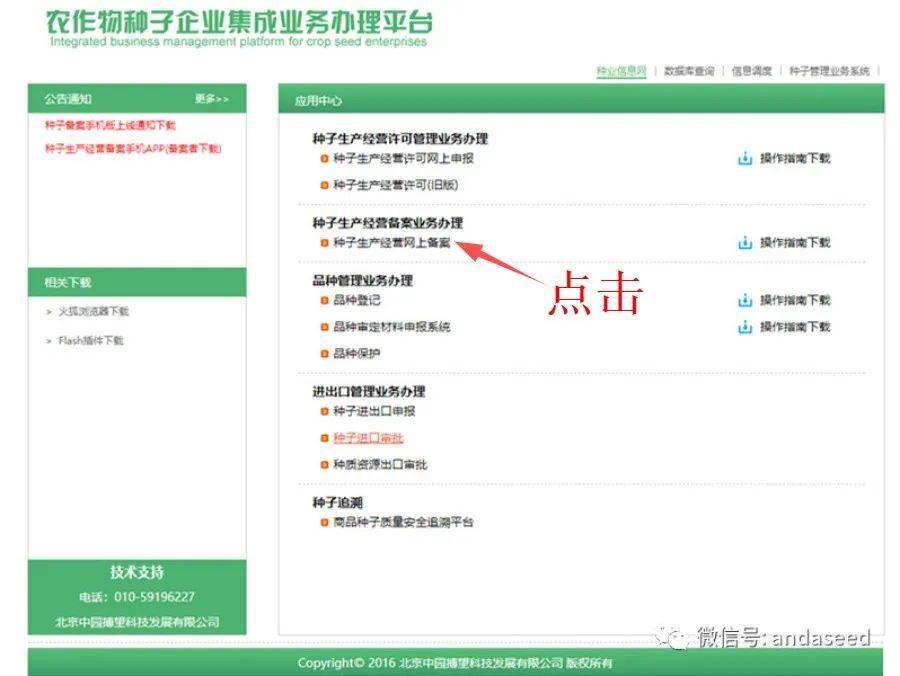Select 信息调度 in top navigation
This screenshot has height=676, width=900.
[751, 72]
